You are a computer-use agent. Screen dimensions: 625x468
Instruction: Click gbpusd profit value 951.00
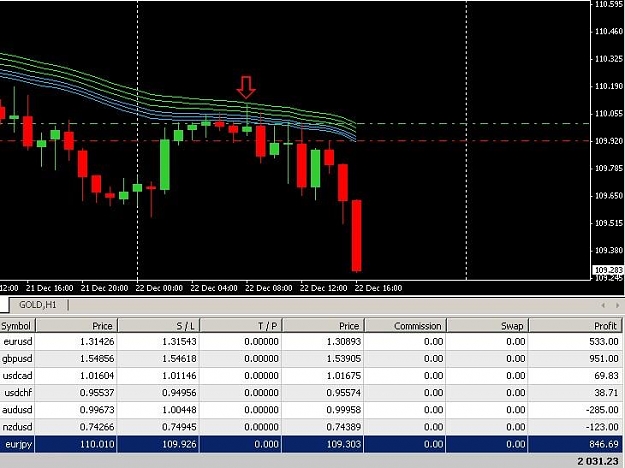pyautogui.click(x=603, y=359)
